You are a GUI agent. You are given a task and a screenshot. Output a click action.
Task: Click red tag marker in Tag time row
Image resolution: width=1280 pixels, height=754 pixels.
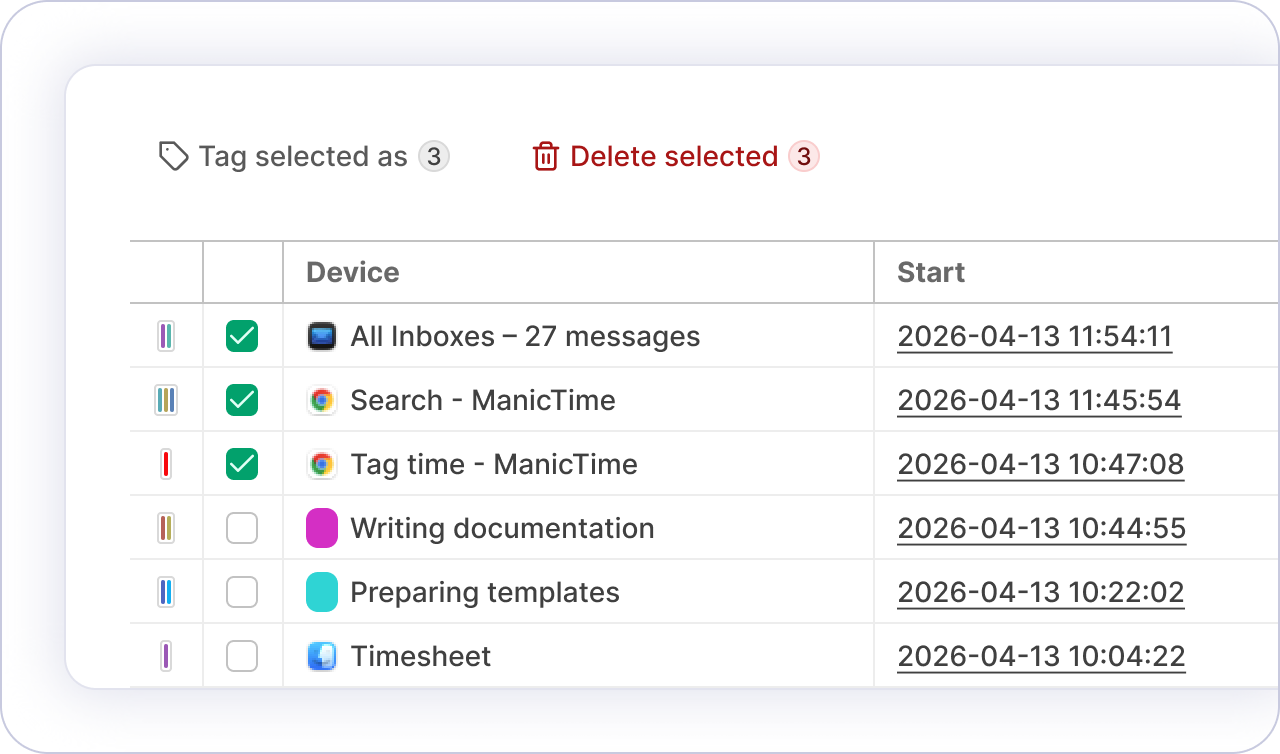(166, 465)
